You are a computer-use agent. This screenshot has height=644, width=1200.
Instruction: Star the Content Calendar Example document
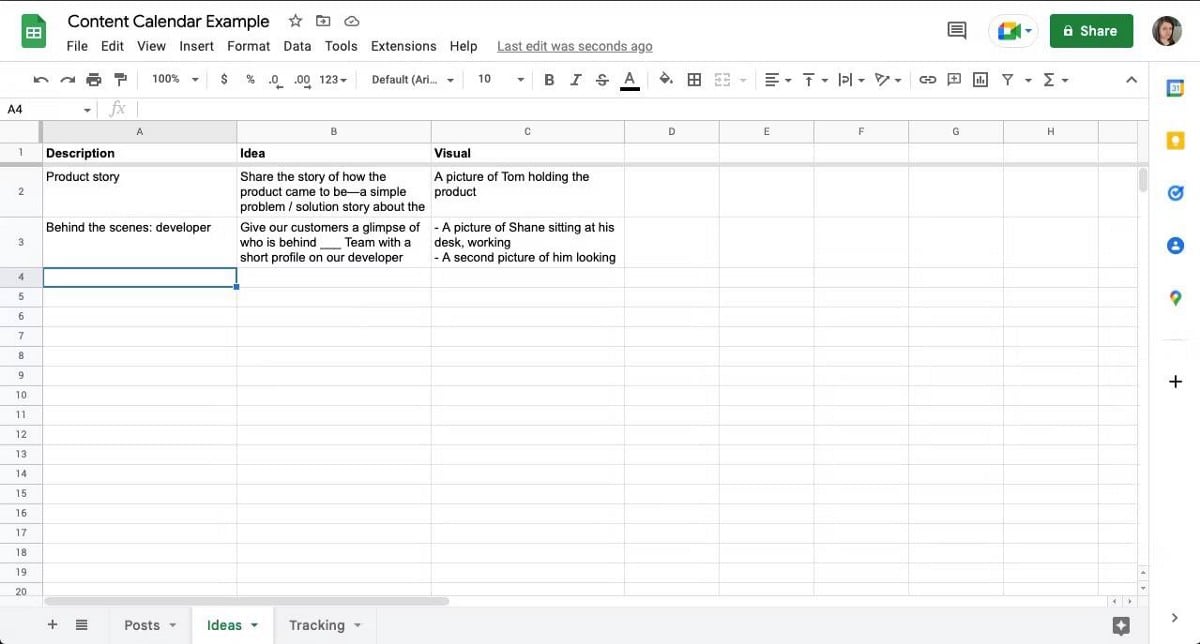pos(295,21)
